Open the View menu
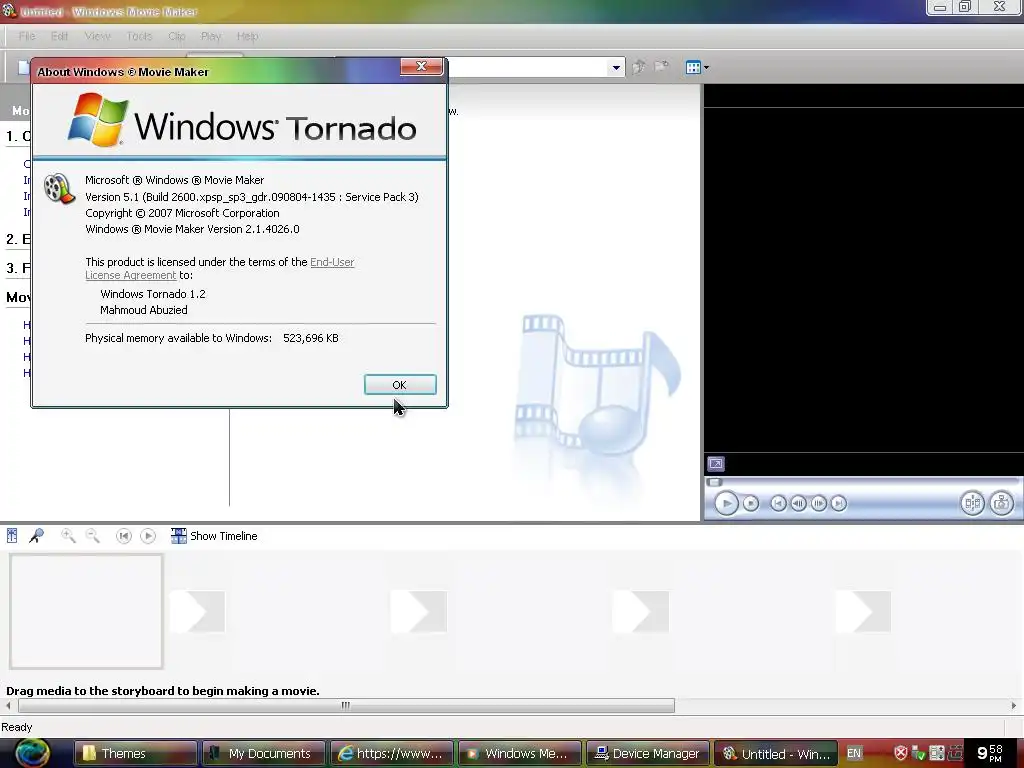This screenshot has height=768, width=1024. (97, 36)
